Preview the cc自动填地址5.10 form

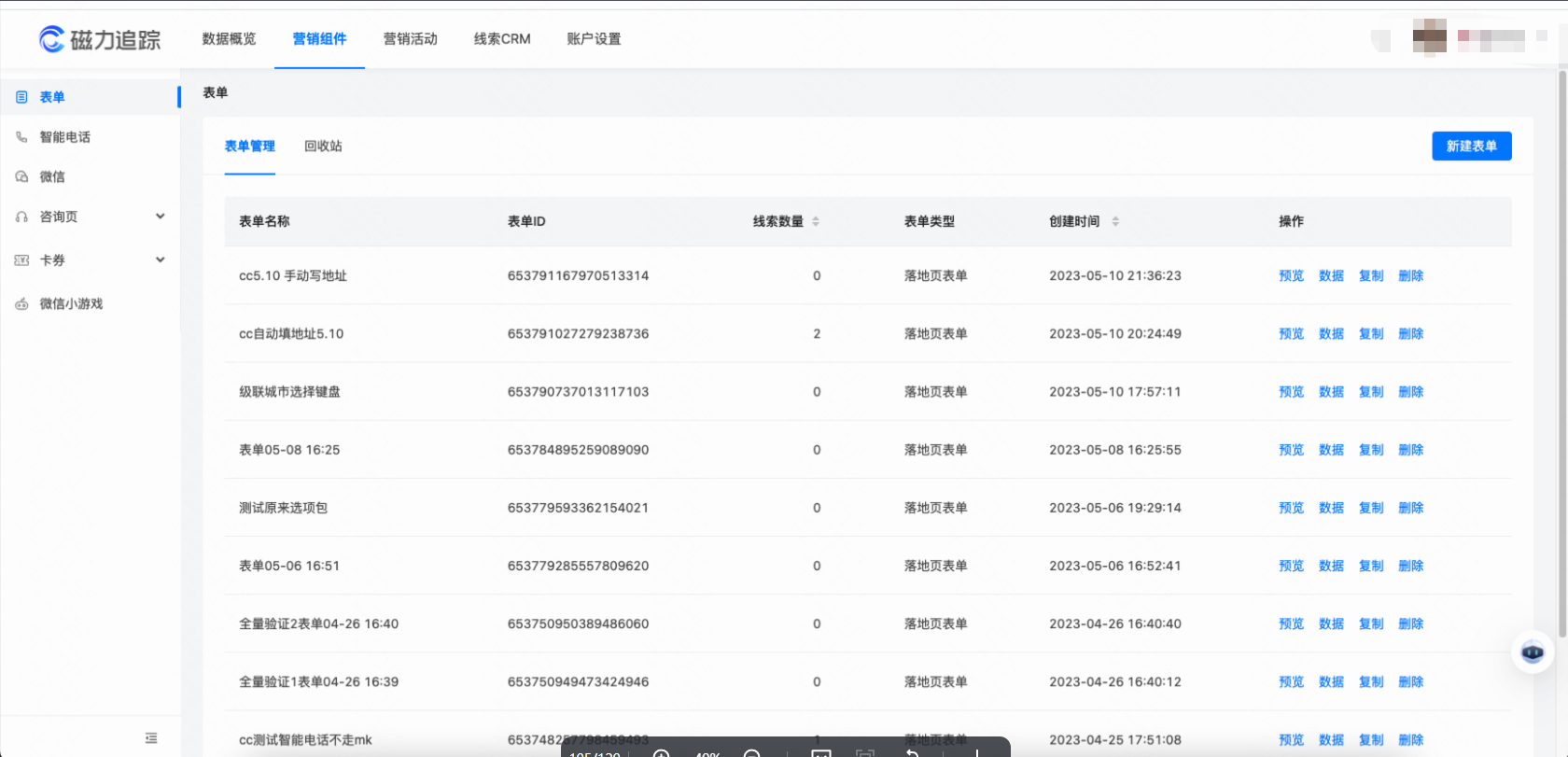click(x=1291, y=334)
